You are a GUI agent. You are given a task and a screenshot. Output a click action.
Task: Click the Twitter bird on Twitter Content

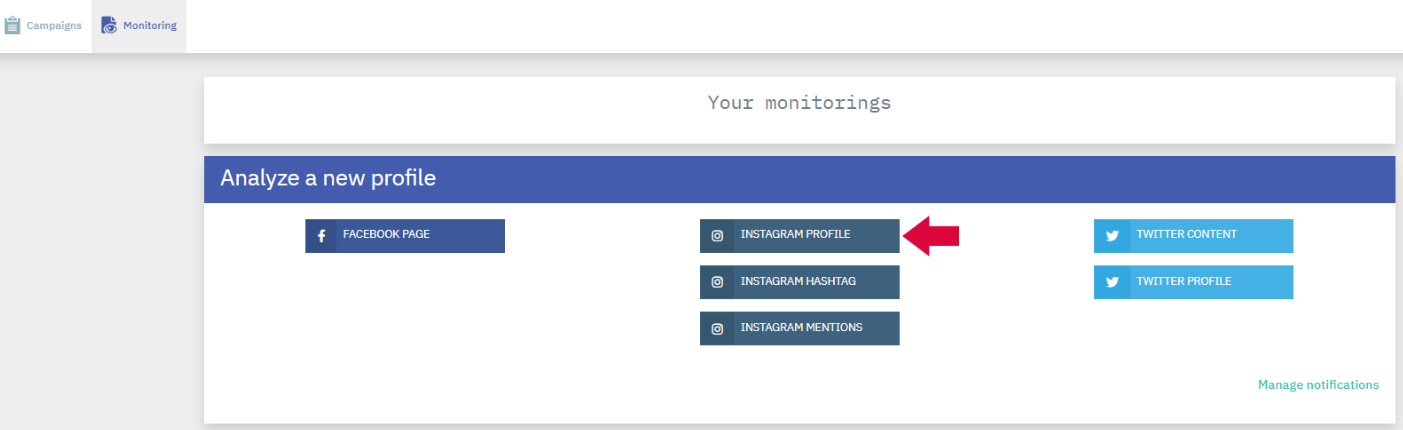click(1111, 236)
